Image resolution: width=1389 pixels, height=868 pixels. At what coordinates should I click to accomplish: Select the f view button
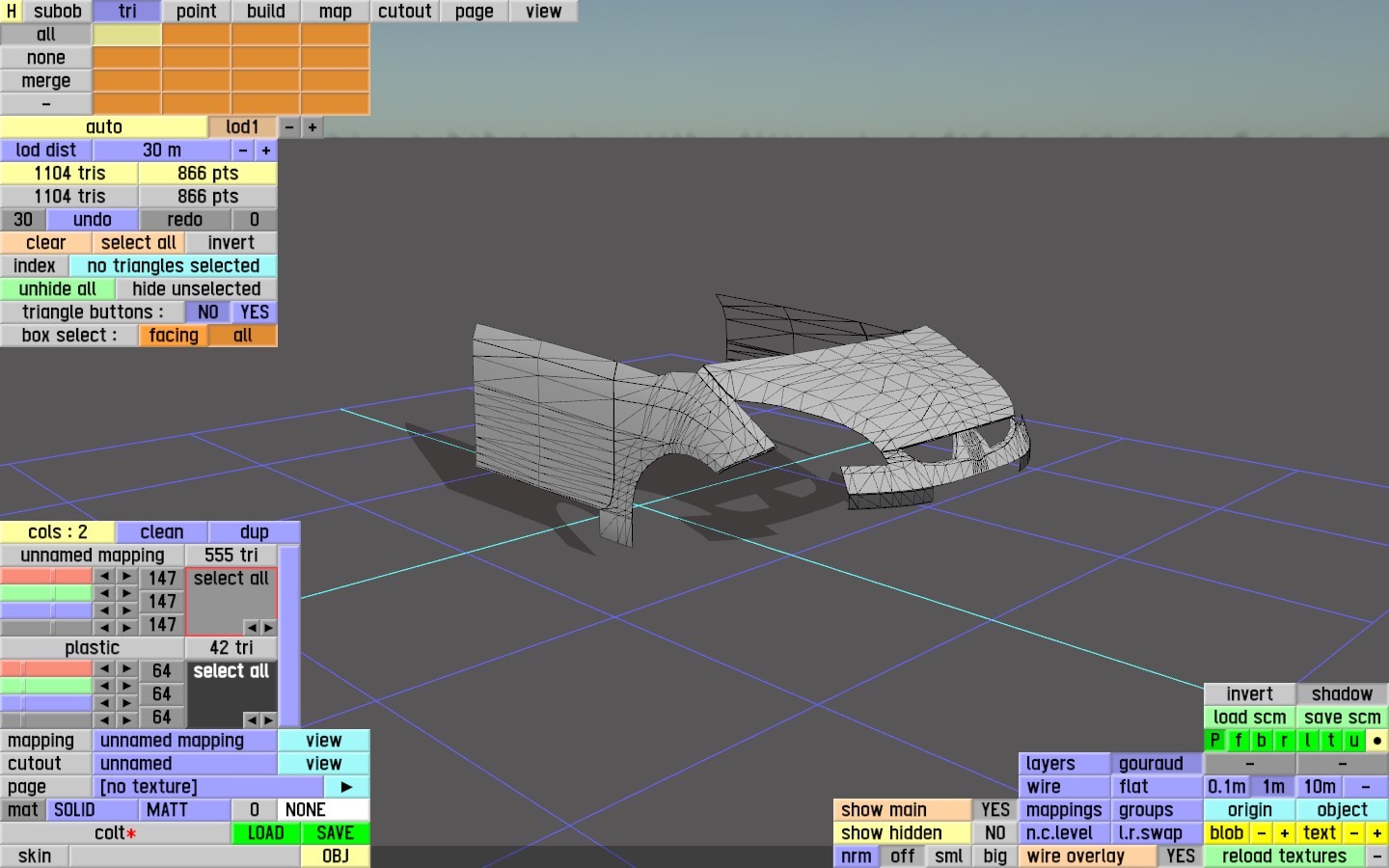[x=1239, y=741]
